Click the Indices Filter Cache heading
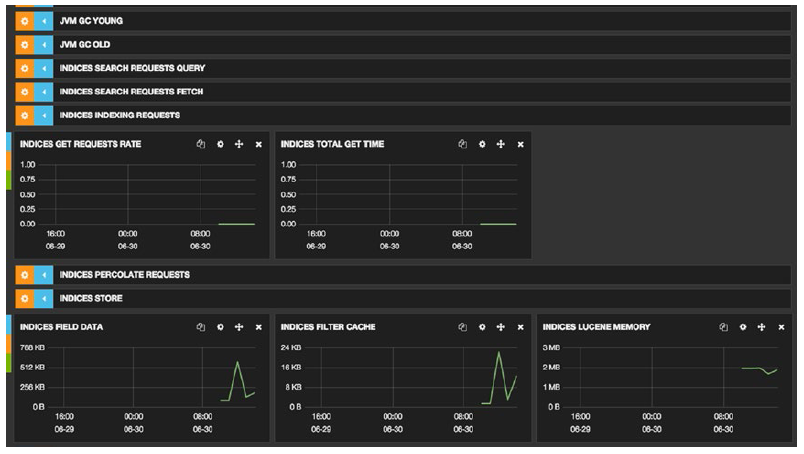The image size is (804, 454). 328,327
